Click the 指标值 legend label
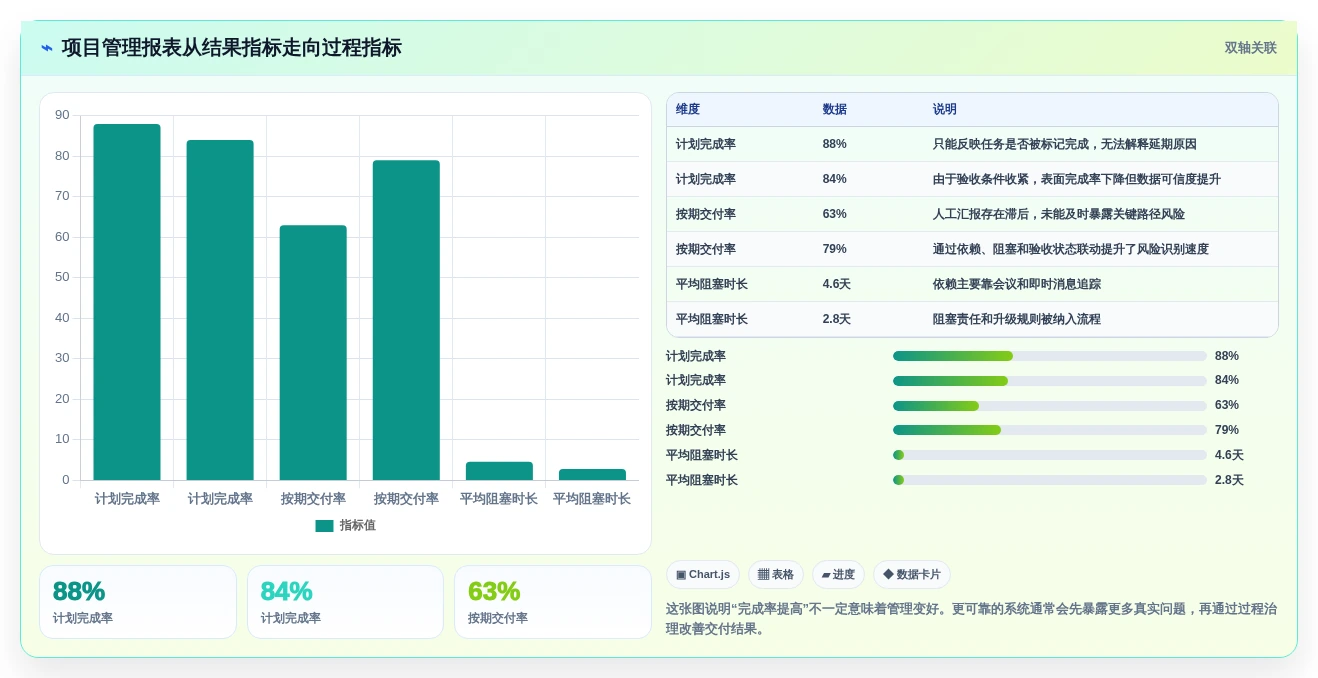The height and width of the screenshot is (678, 1318). click(358, 526)
